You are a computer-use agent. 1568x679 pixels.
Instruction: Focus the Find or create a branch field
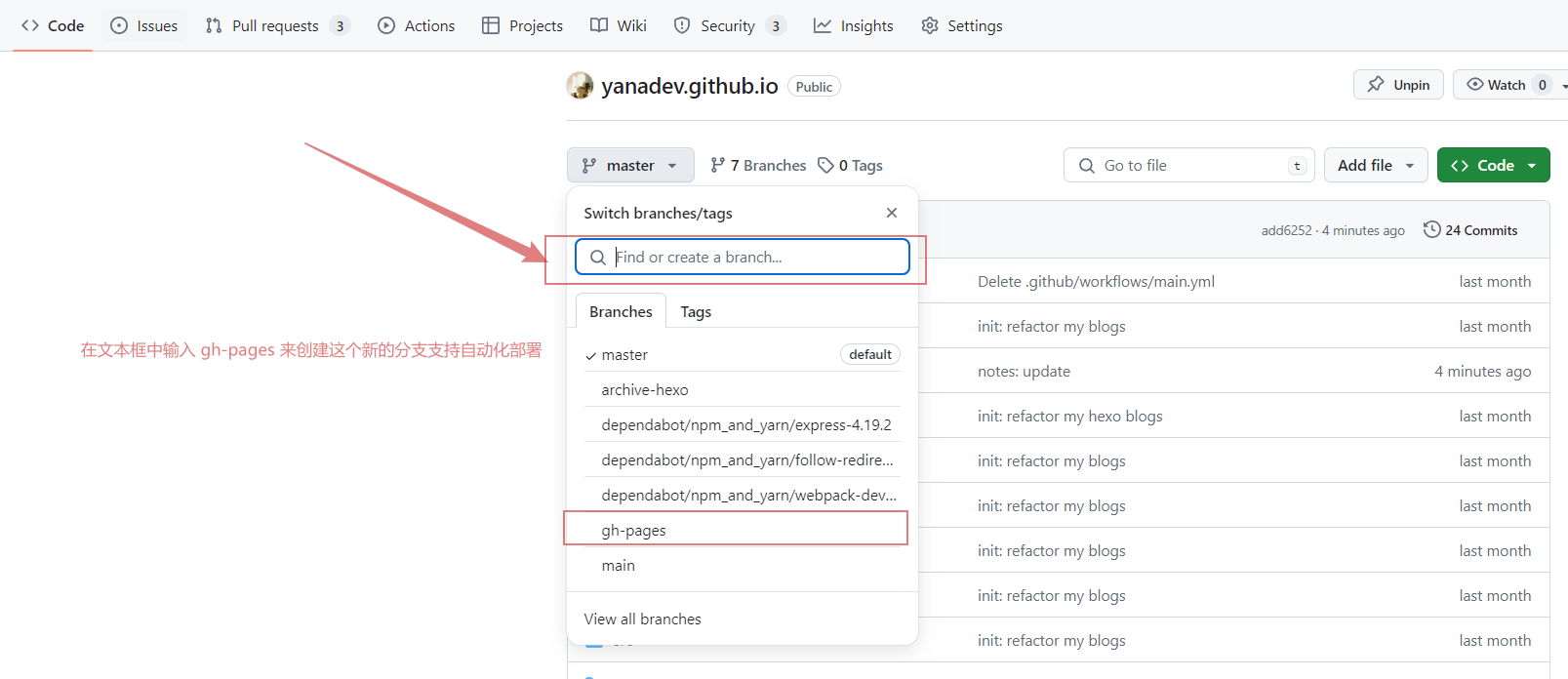tap(743, 257)
